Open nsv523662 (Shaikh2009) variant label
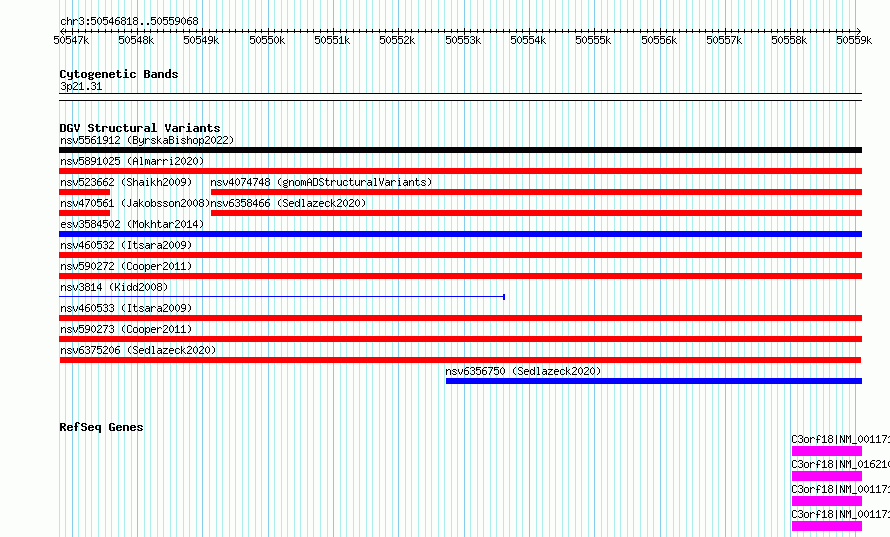890x537 pixels. 126,182
